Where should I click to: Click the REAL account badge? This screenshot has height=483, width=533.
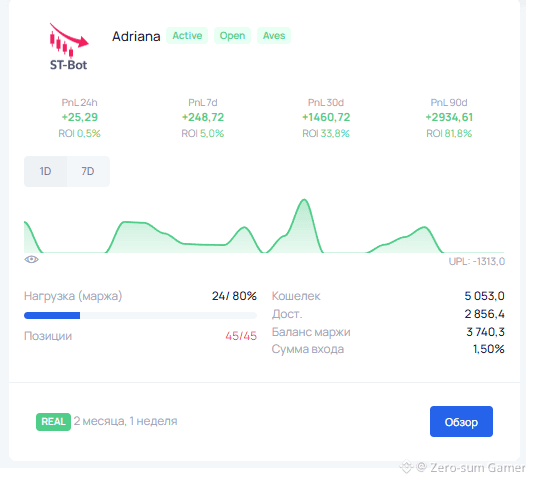click(53, 422)
